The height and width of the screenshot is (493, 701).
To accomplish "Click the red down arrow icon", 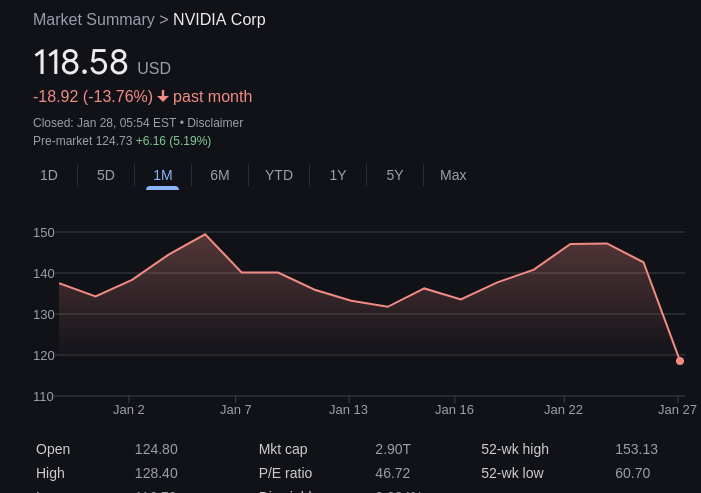I will [x=163, y=96].
